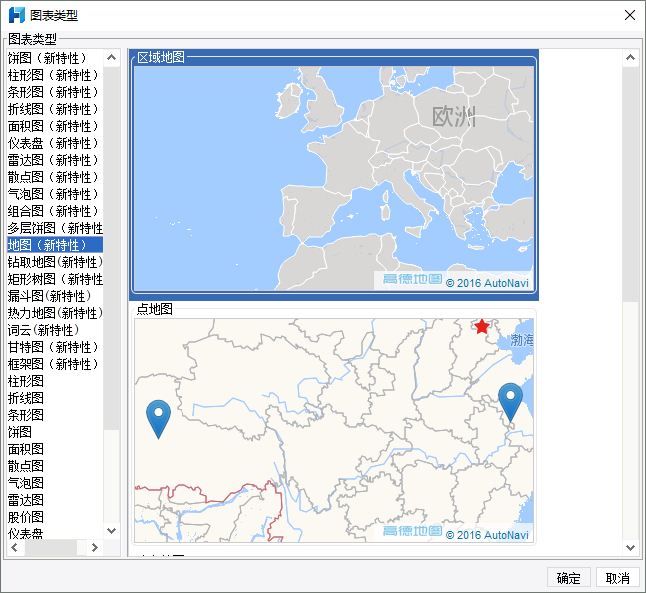The height and width of the screenshot is (593, 646).
Task: Pick the 点地图 map preview thumbnail
Action: 334,430
